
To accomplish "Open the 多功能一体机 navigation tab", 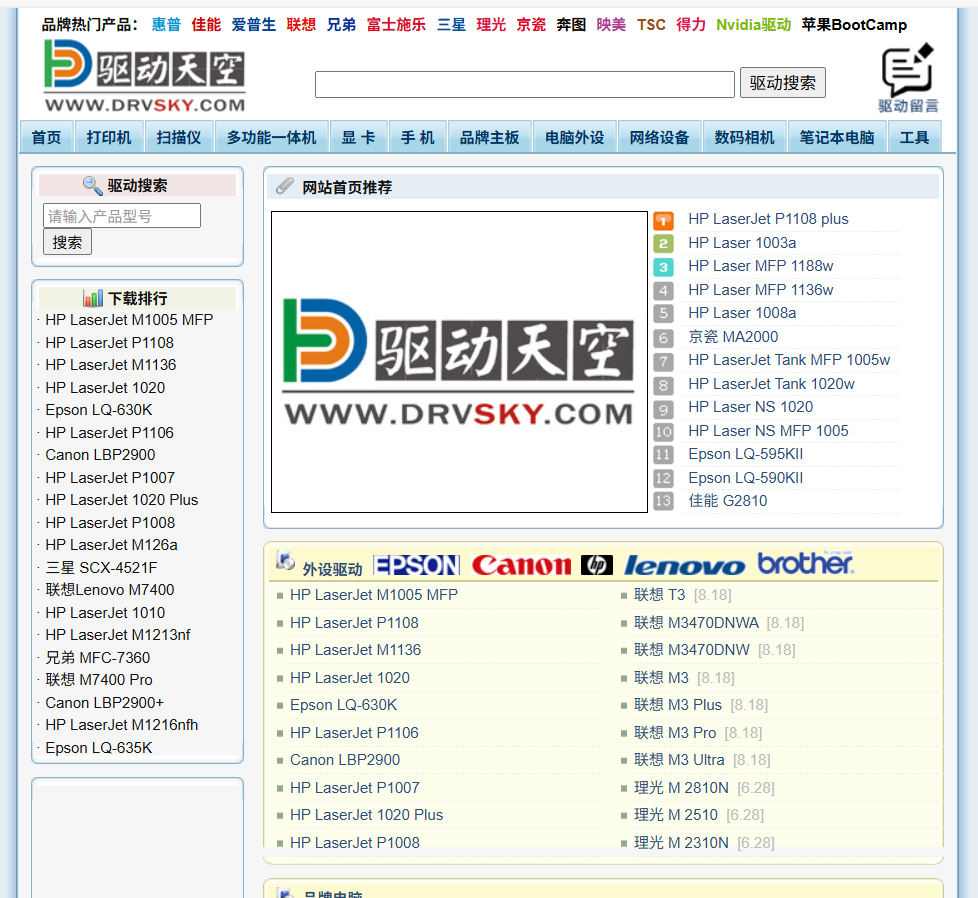I will click(271, 137).
